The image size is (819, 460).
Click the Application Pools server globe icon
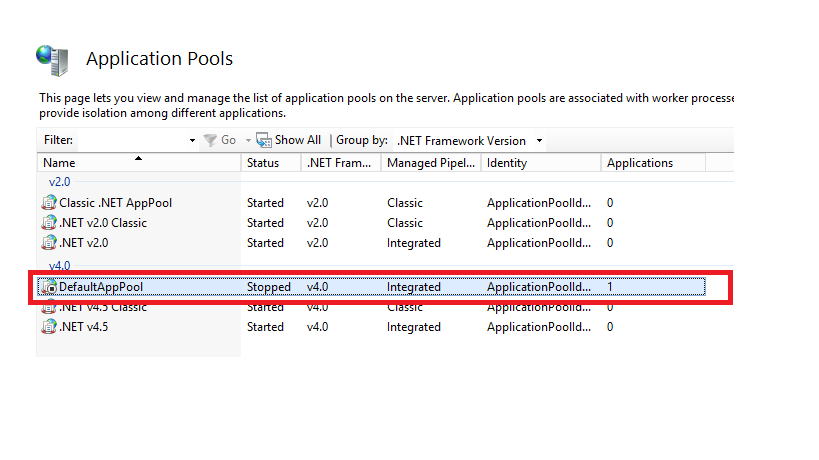pyautogui.click(x=52, y=60)
